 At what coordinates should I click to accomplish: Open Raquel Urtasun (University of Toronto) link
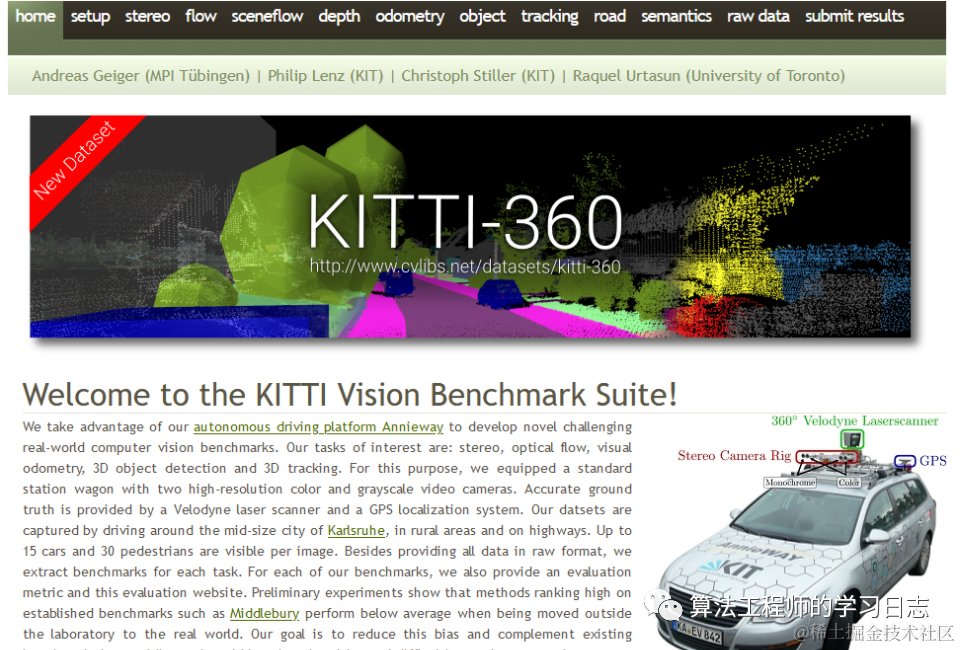[x=708, y=76]
